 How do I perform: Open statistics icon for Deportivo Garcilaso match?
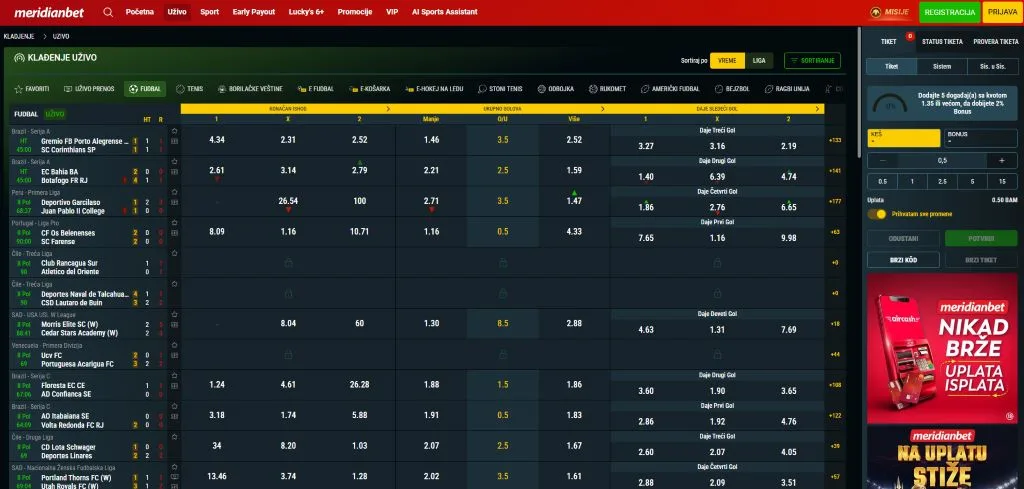click(174, 202)
